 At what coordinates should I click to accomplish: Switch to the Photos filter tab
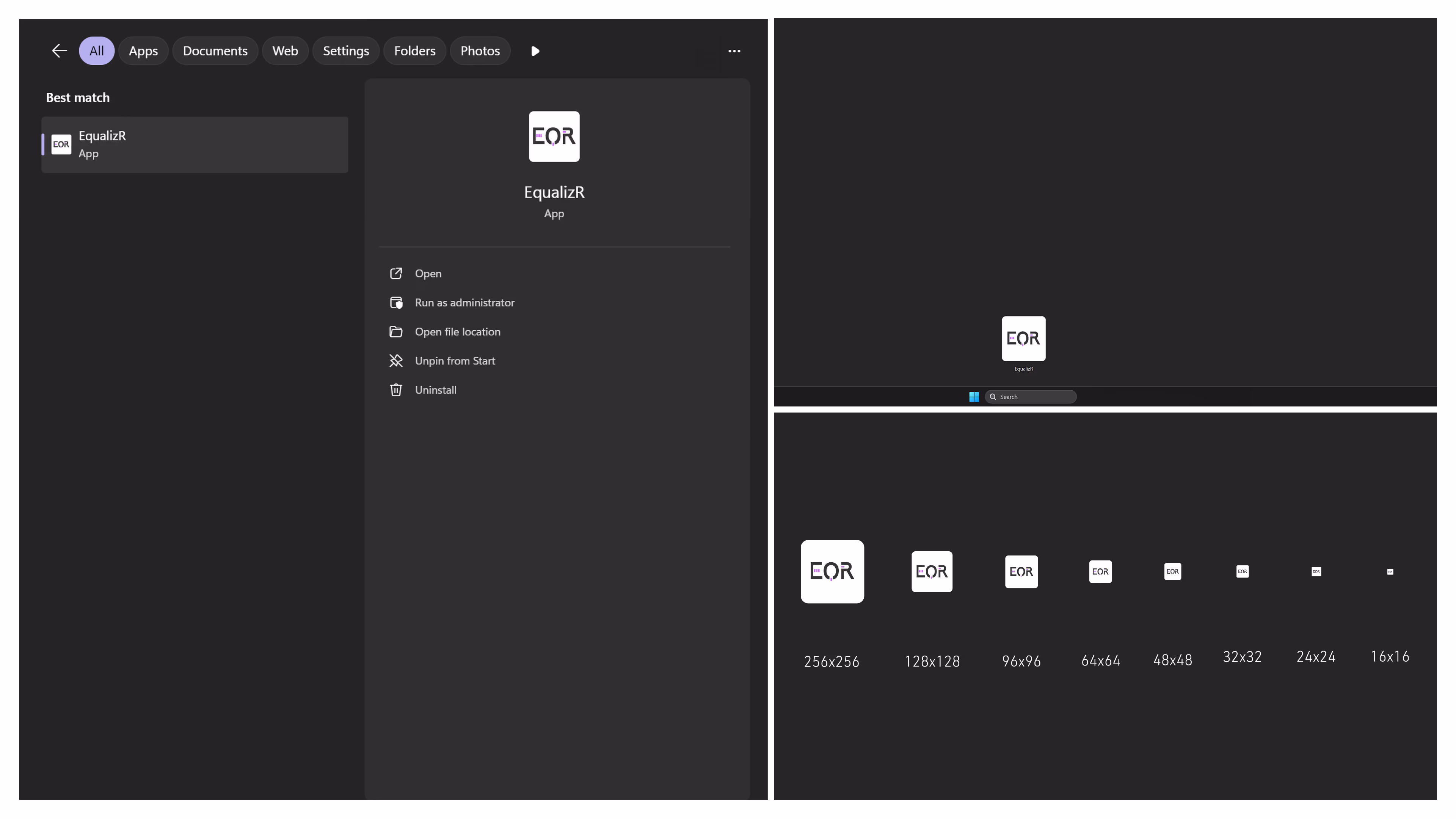[480, 51]
